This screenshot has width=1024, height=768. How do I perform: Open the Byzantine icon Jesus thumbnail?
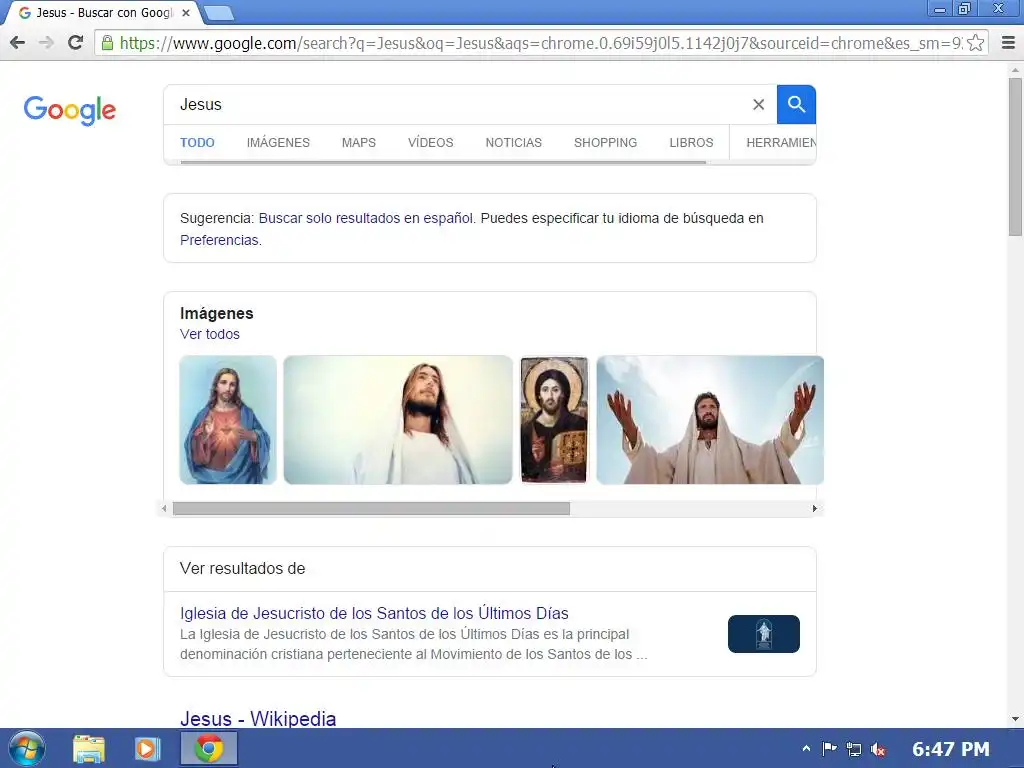(554, 420)
